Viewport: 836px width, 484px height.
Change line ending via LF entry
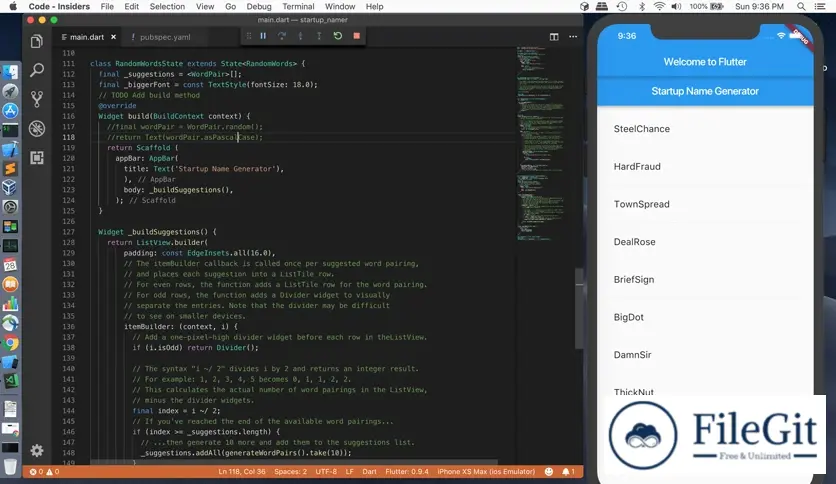point(350,472)
